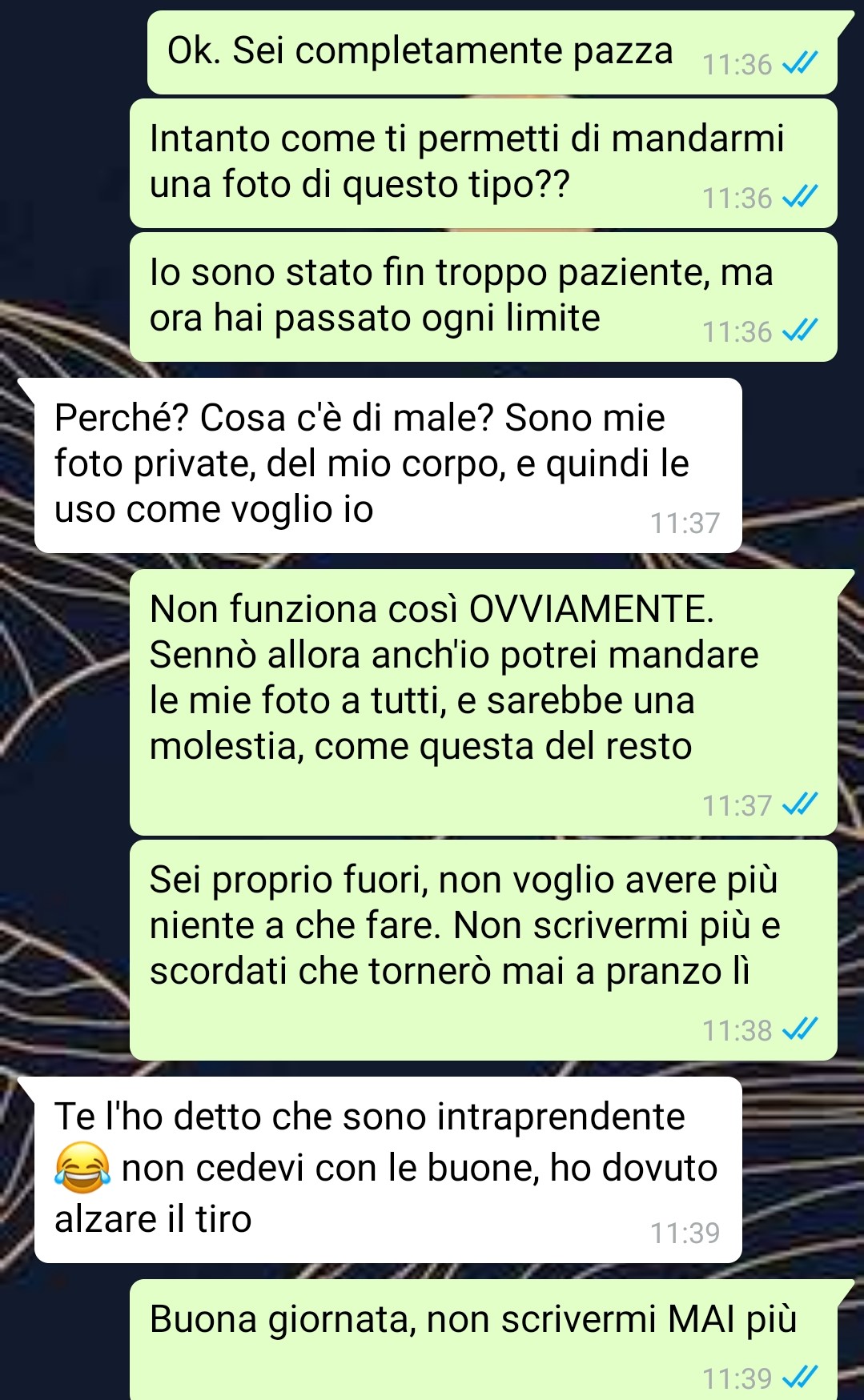Viewport: 864px width, 1400px height.
Task: Select the 'Sei proprio fuori, non voglio' message
Action: [x=484, y=950]
